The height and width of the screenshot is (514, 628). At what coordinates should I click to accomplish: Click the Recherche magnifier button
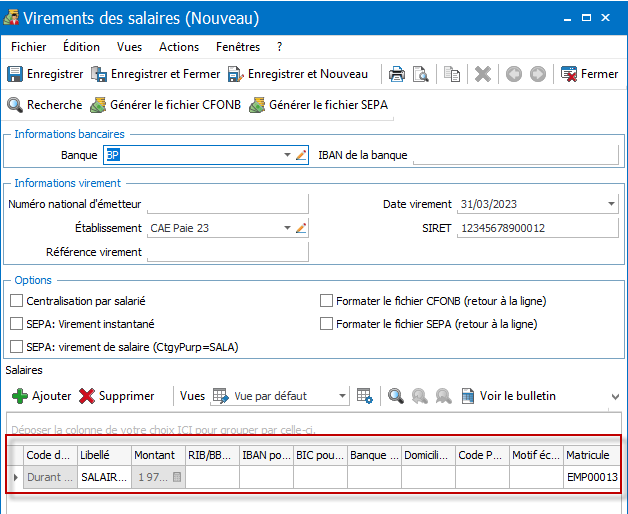tap(45, 105)
